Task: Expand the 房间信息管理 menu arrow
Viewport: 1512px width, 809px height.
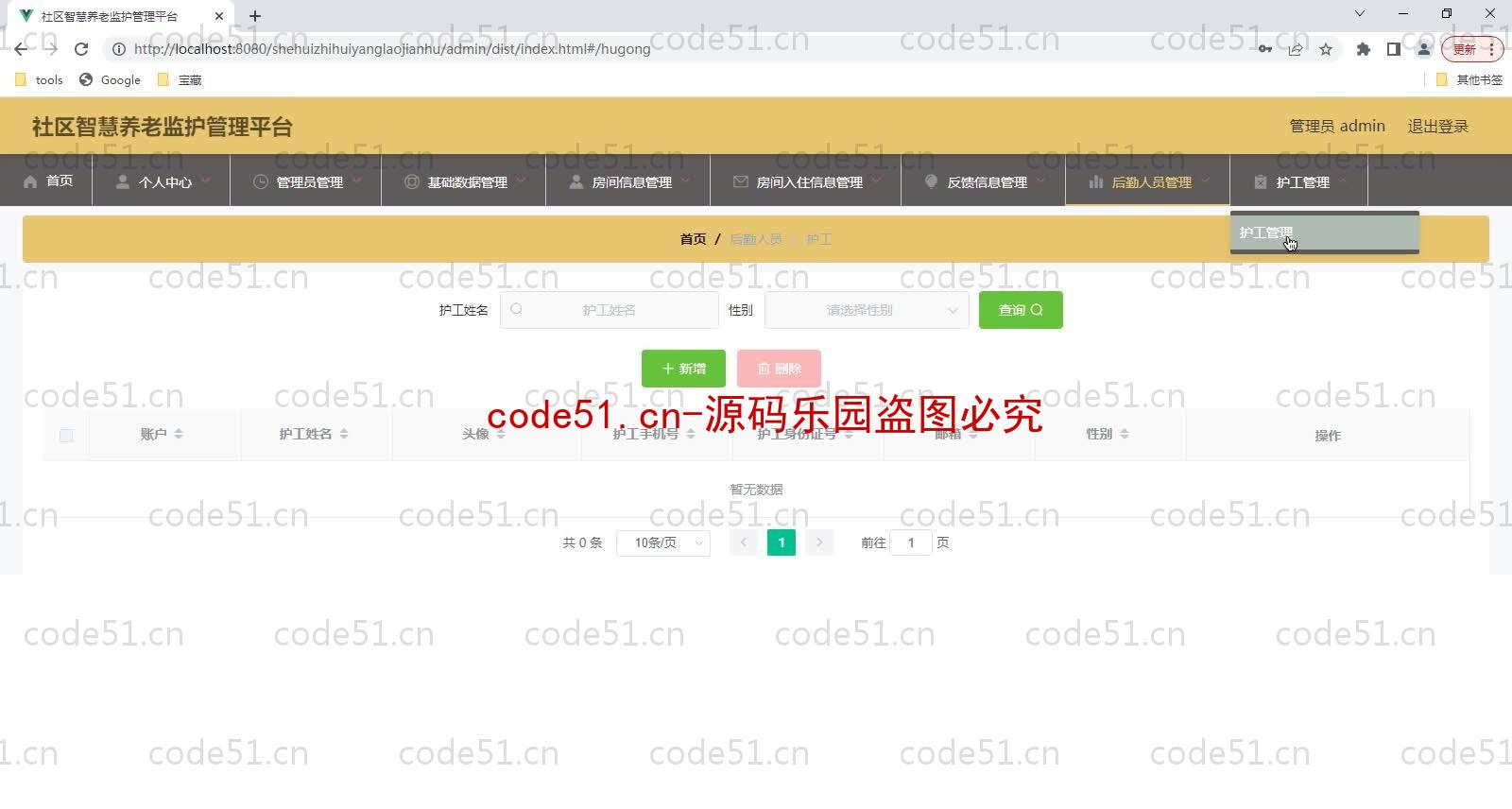Action: 685,181
